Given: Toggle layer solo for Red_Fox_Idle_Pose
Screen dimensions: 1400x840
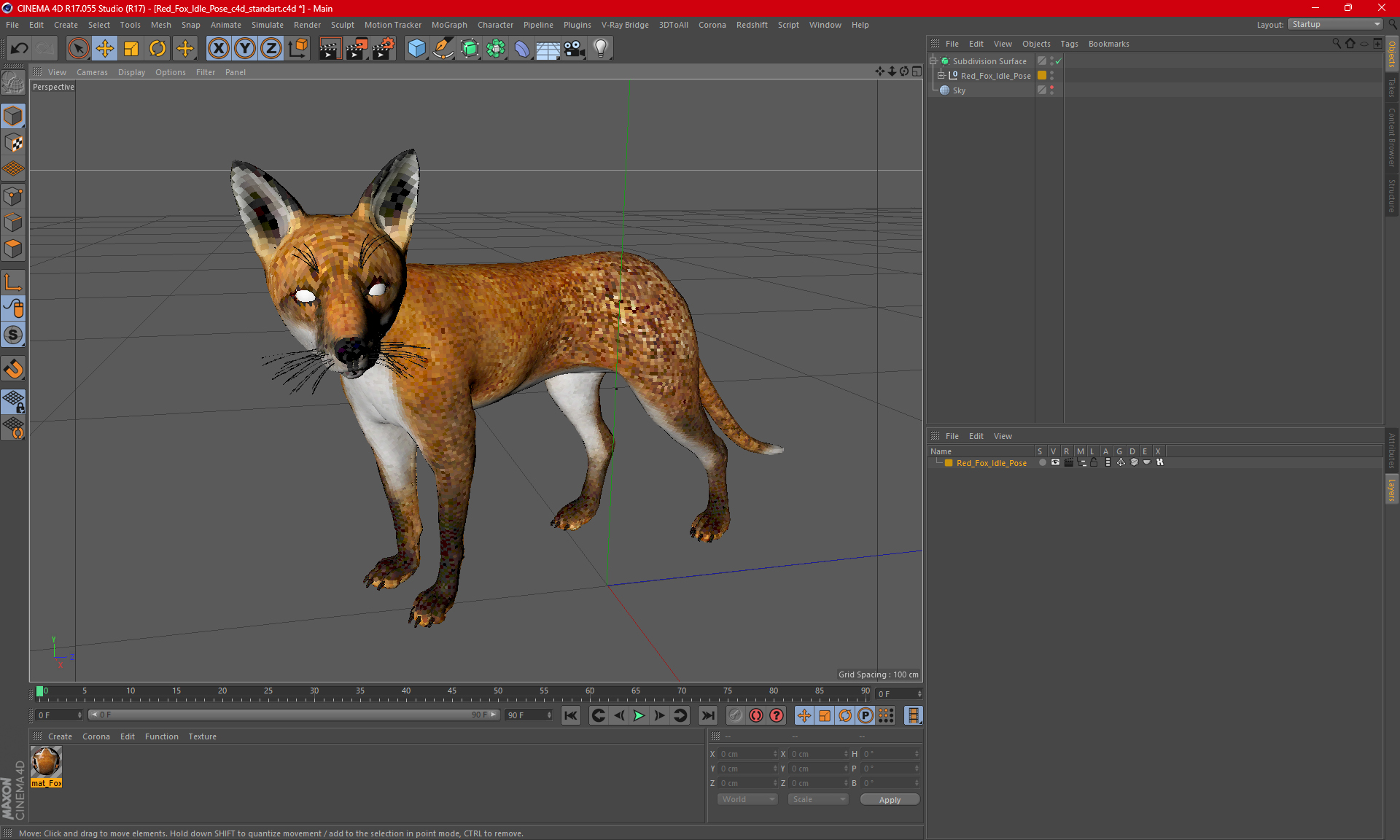Looking at the screenshot, I should tap(1042, 463).
